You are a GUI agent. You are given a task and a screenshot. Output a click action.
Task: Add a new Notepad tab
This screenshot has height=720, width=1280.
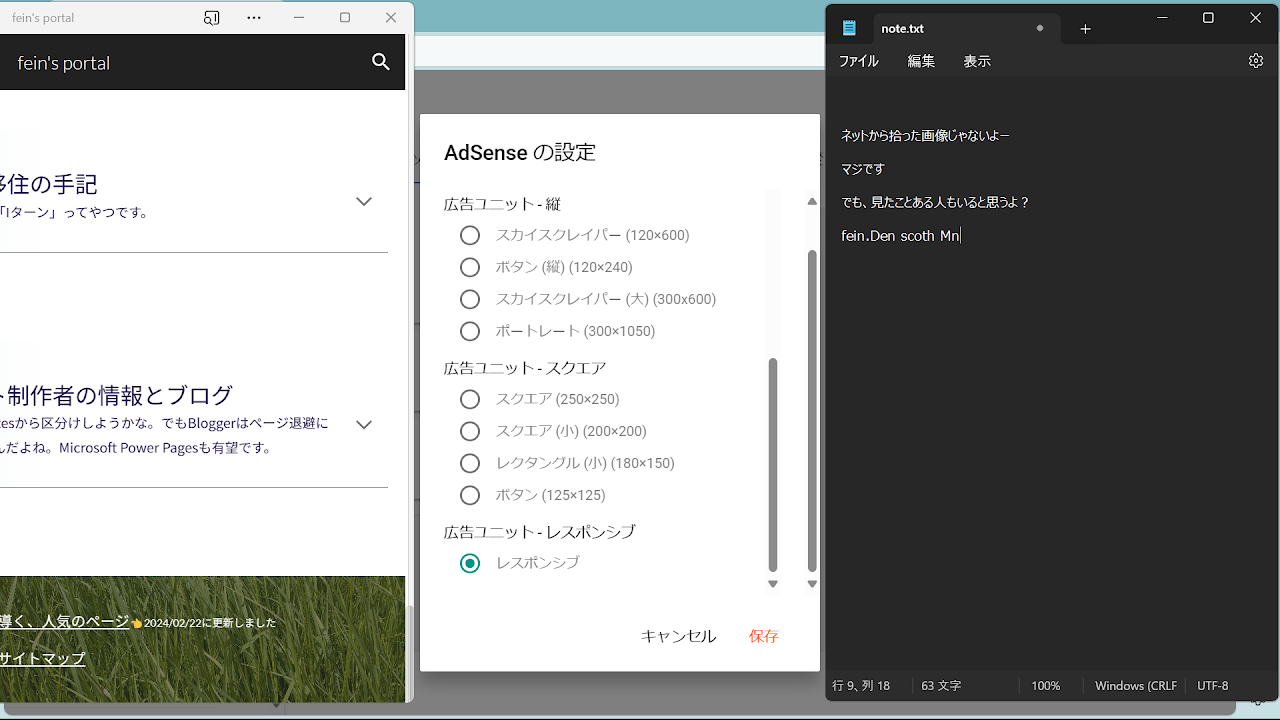click(1085, 29)
